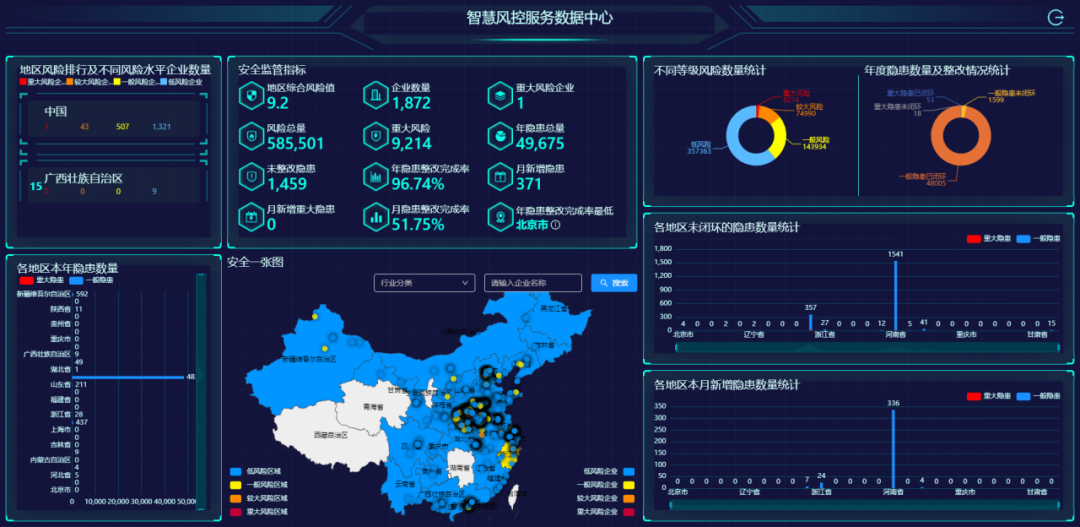The height and width of the screenshot is (527, 1080).
Task: Select 青海省 on the map
Action: pos(373,407)
